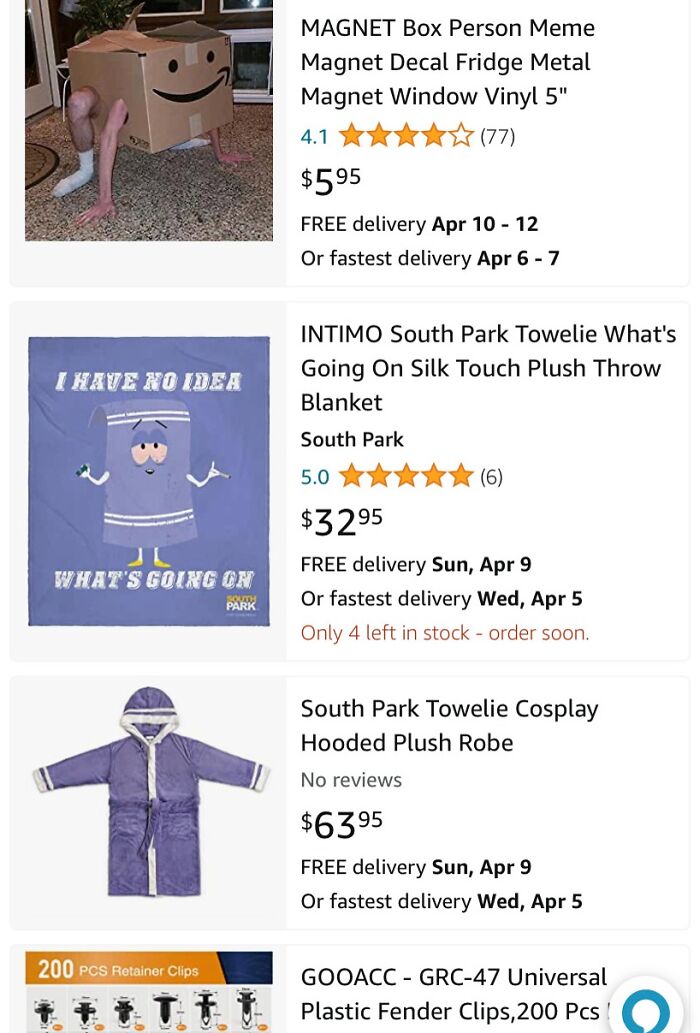700x1033 pixels.
Task: Open MAGNET Box Person Meme product title
Action: (x=448, y=62)
